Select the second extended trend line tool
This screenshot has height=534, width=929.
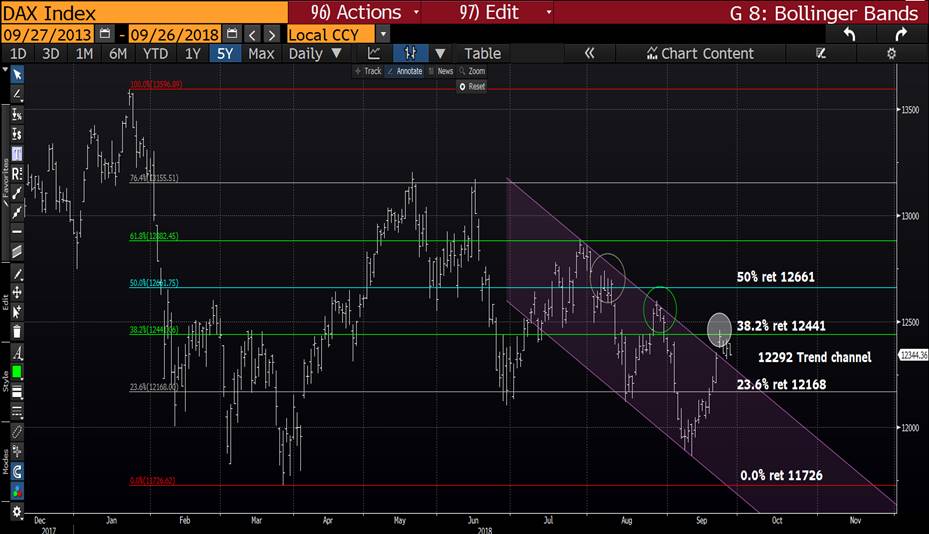(17, 212)
